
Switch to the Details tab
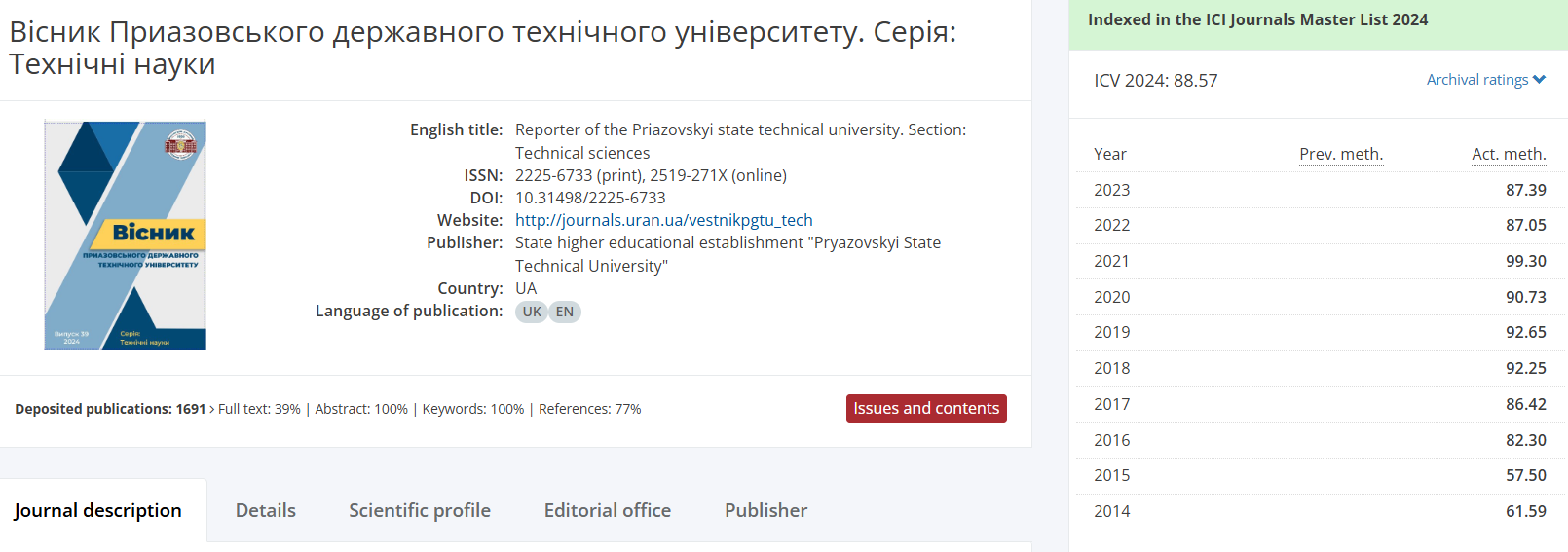pos(266,510)
